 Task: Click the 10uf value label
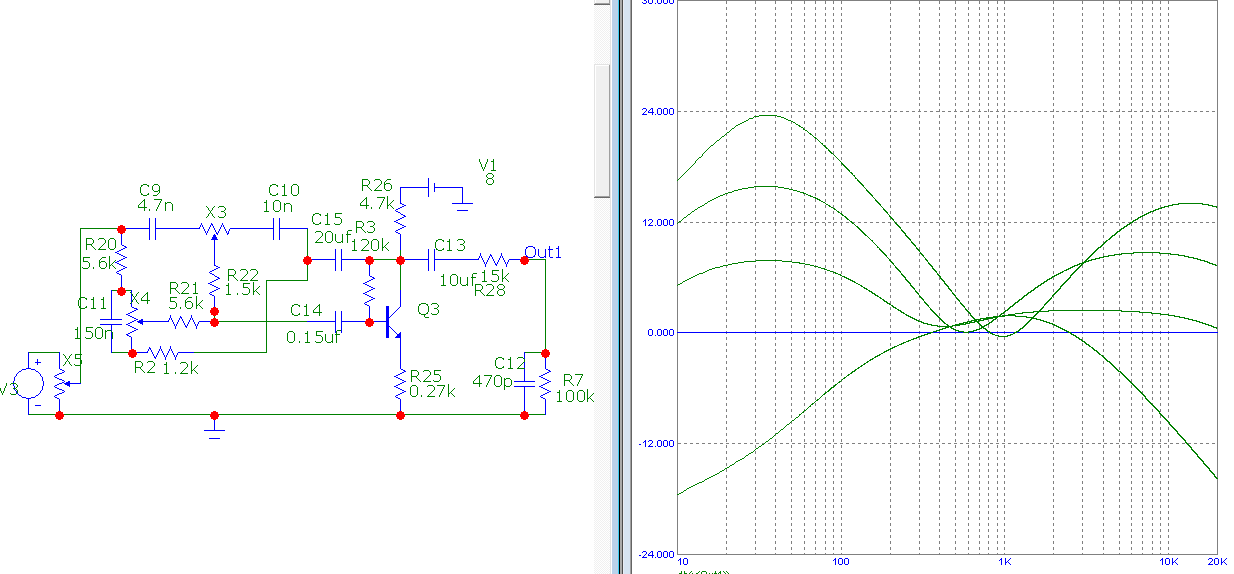click(x=456, y=280)
